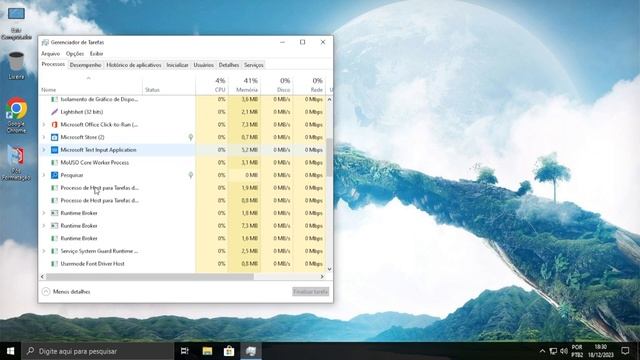The width and height of the screenshot is (640, 360).
Task: Open the Opções menu
Action: (x=75, y=54)
